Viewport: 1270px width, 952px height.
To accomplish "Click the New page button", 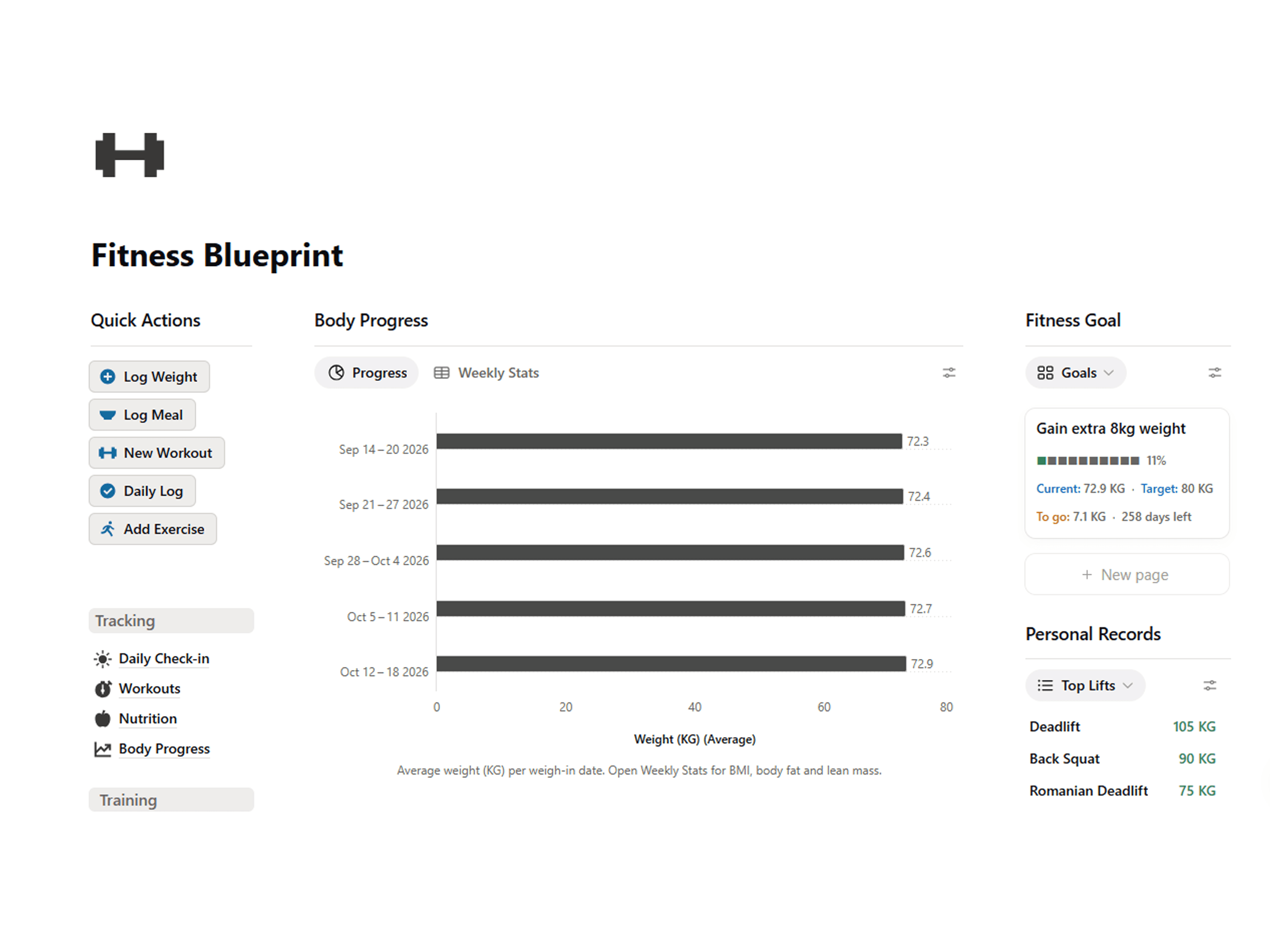I will coord(1127,574).
